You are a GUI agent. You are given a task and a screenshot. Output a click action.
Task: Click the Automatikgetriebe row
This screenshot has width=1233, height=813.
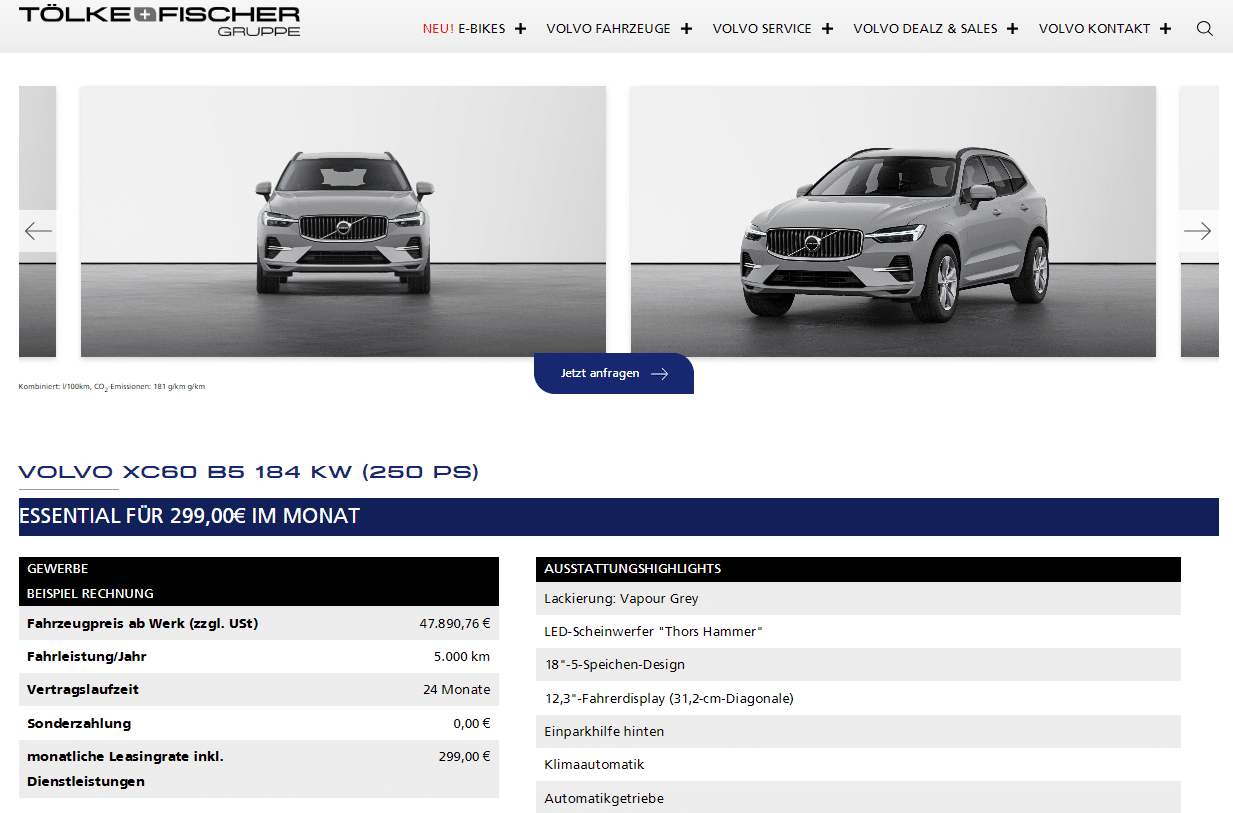(858, 798)
